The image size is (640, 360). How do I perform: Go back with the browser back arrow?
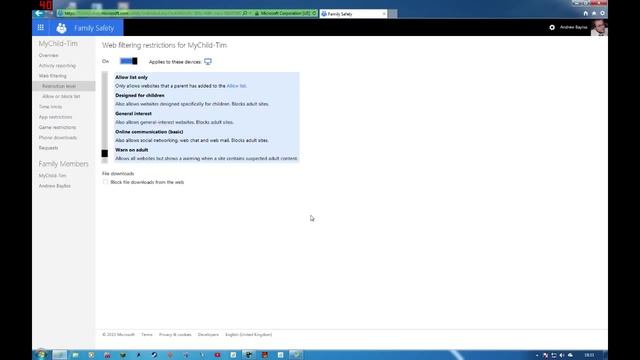pyautogui.click(x=39, y=13)
